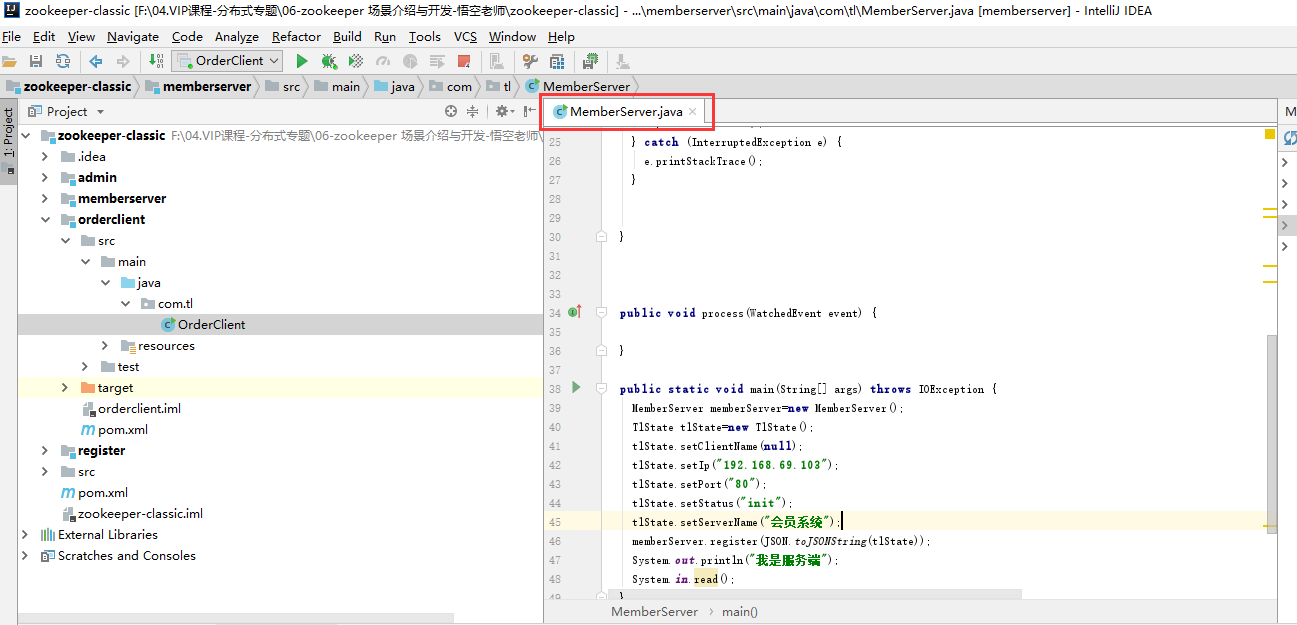This screenshot has height=625, width=1297.
Task: Click implements gutter icon at line 34
Action: (x=575, y=312)
